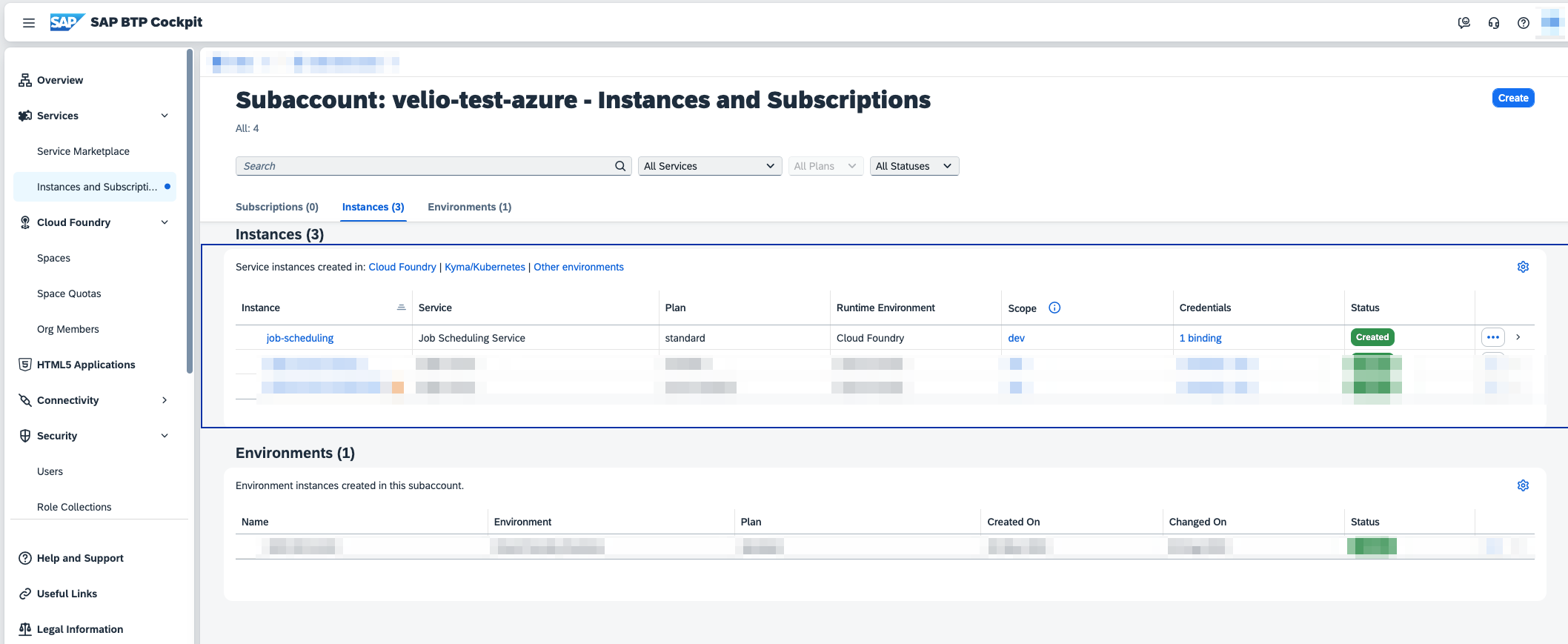Open the hamburger navigation menu
The height and width of the screenshot is (644, 1568).
pos(29,23)
